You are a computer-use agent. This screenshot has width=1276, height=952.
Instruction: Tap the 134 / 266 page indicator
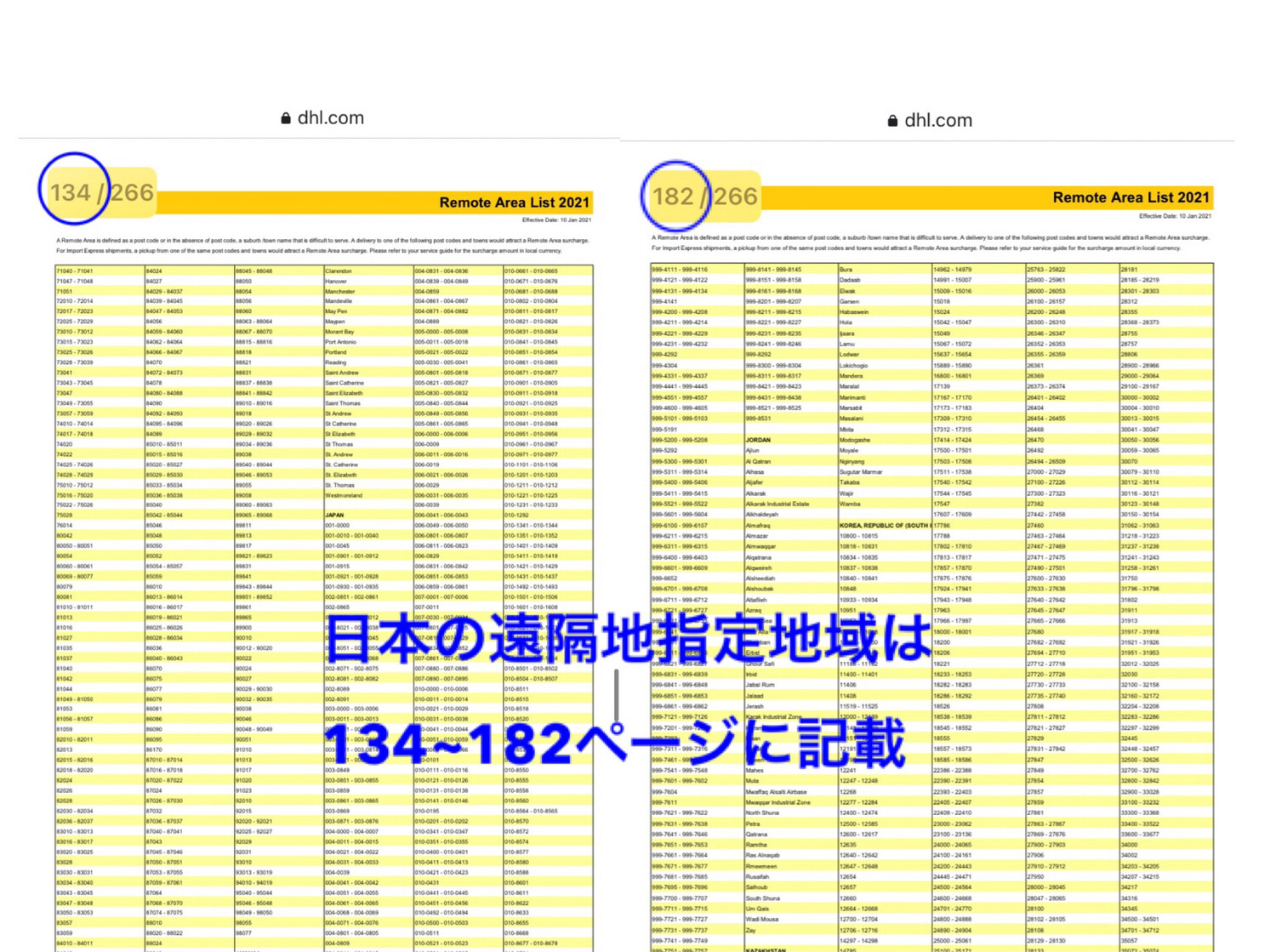[101, 192]
